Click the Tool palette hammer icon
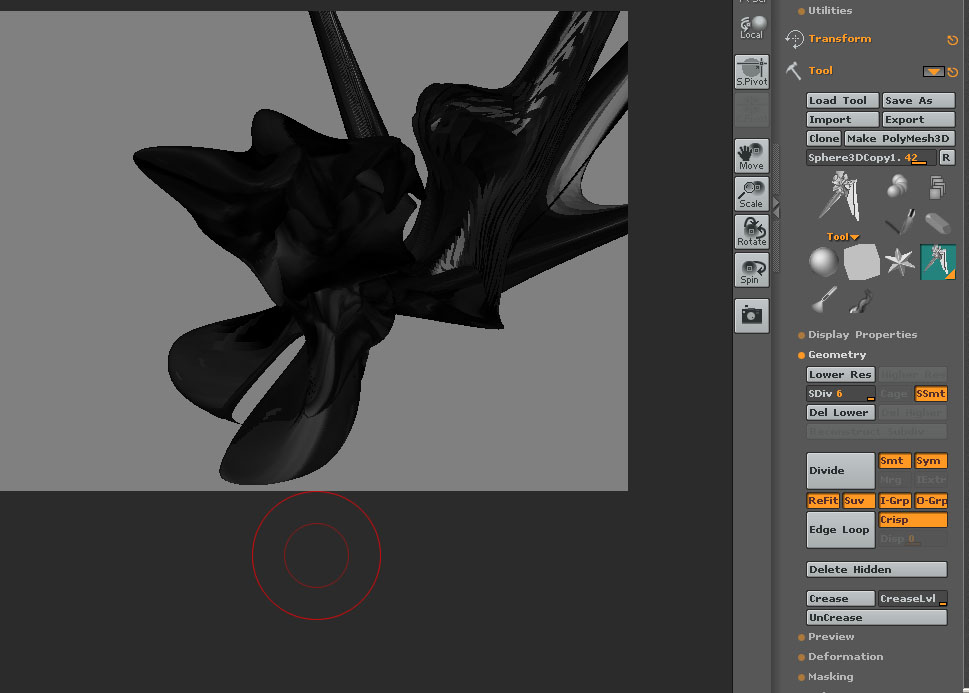969x693 pixels. point(793,71)
